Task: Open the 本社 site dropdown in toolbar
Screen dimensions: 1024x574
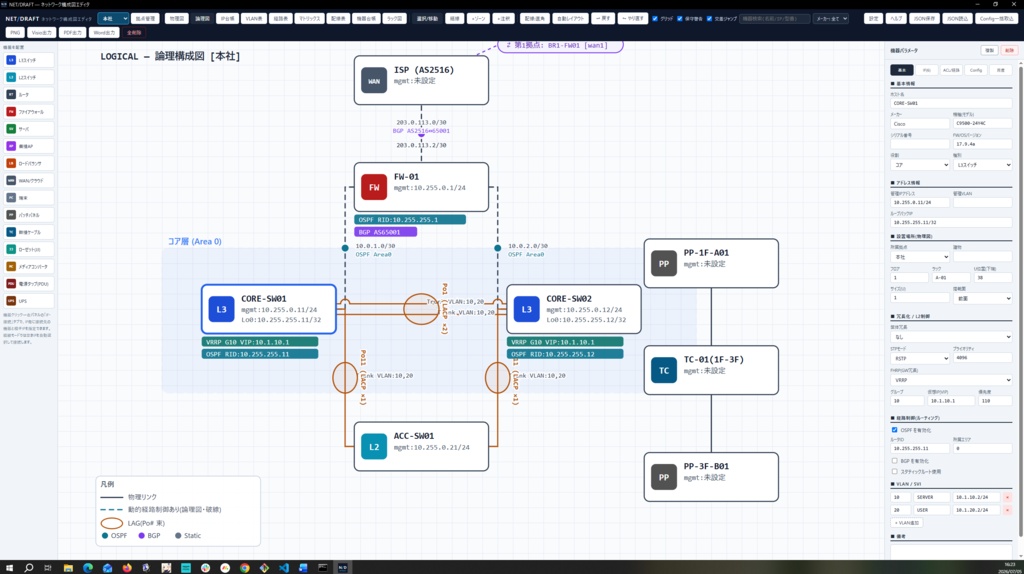Action: pyautogui.click(x=113, y=18)
